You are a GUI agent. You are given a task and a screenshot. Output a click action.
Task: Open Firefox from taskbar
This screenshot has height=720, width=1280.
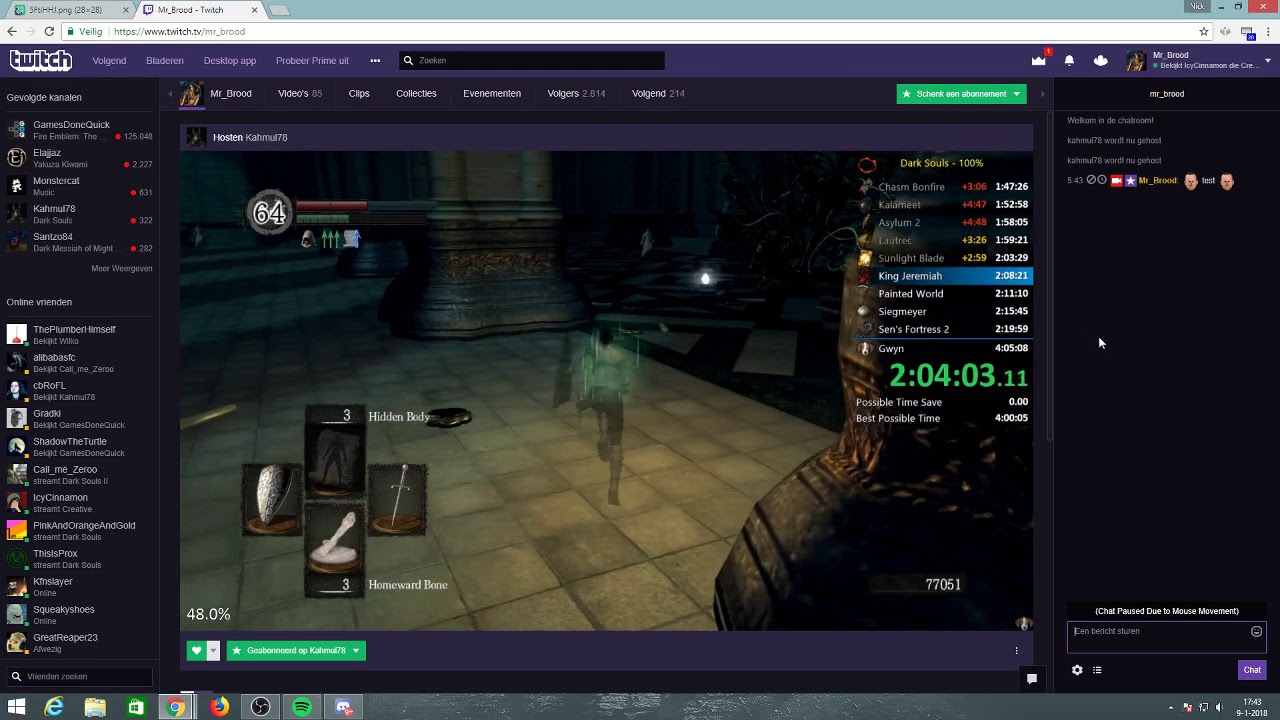pyautogui.click(x=219, y=707)
